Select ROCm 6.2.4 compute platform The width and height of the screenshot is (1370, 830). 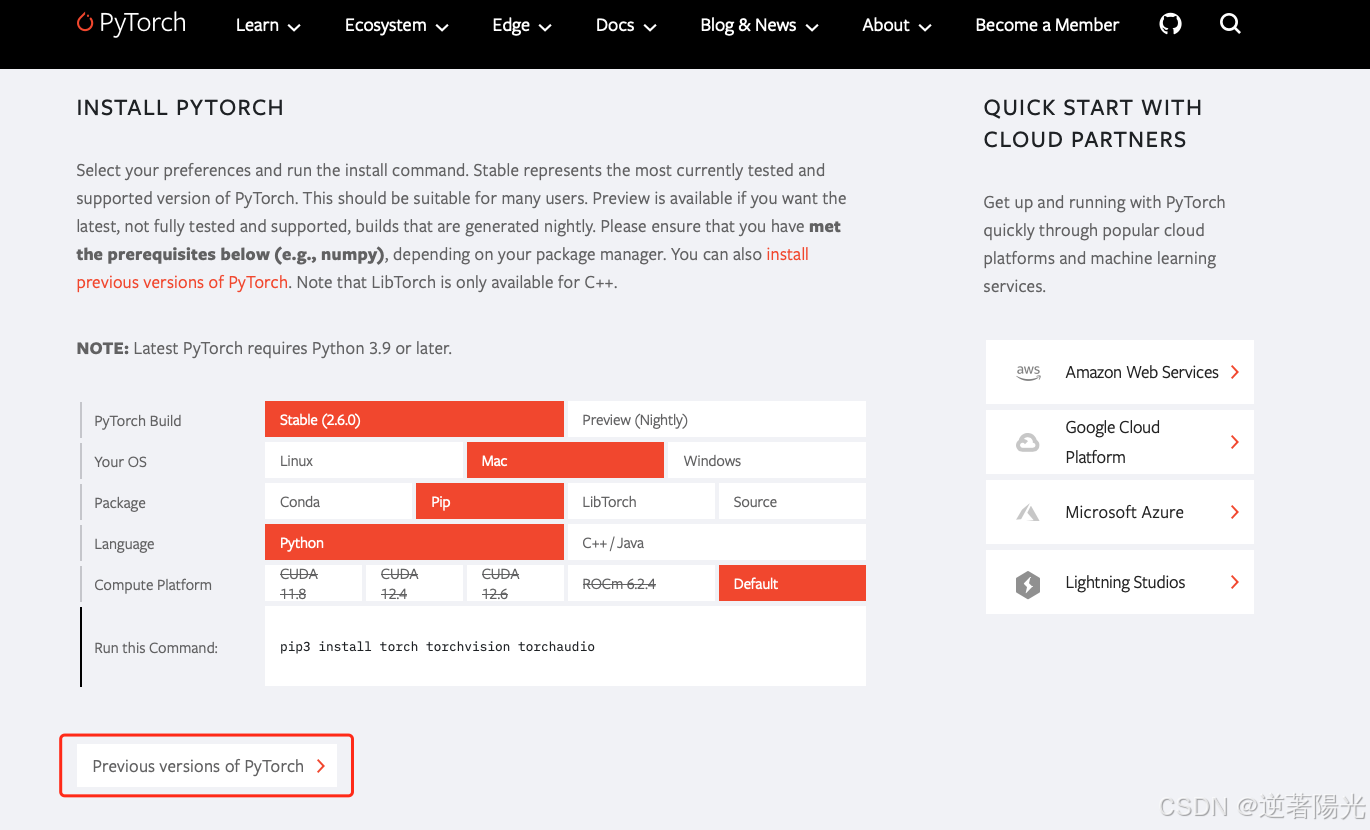[641, 583]
